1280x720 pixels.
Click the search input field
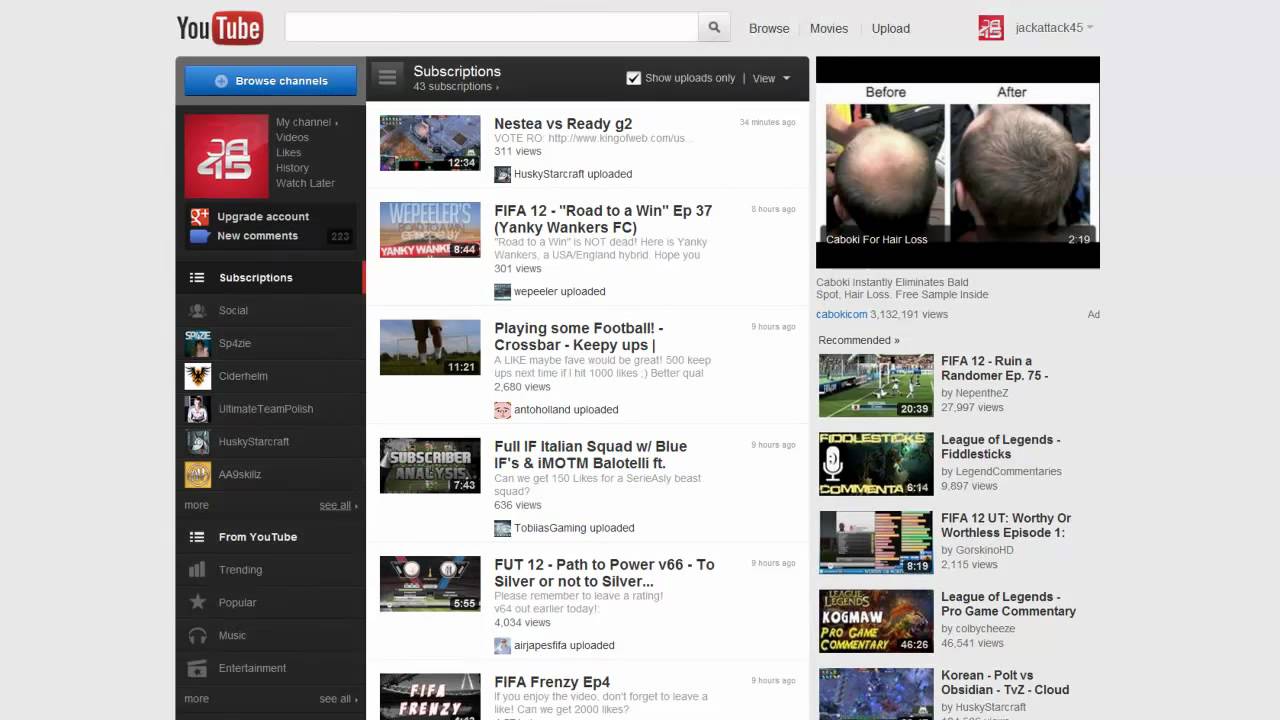click(x=491, y=28)
